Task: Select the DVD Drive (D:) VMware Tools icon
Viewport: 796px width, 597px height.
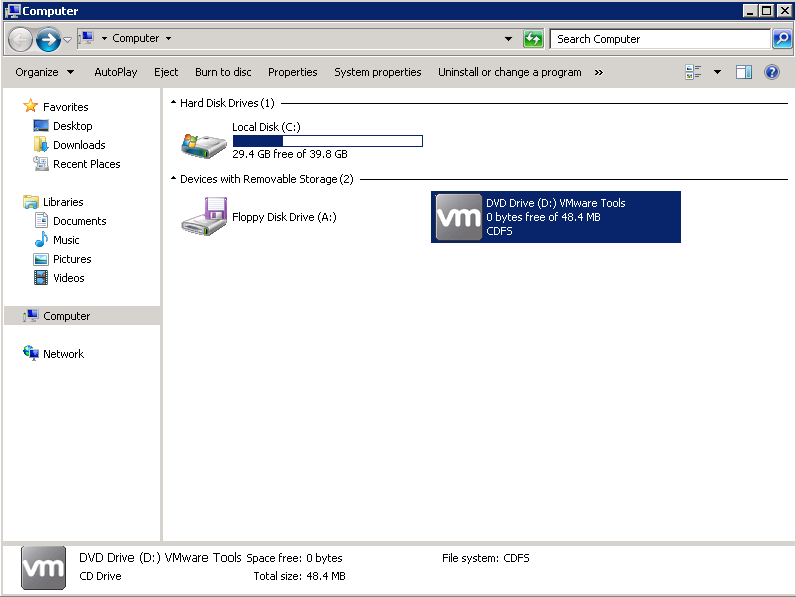Action: (x=459, y=217)
